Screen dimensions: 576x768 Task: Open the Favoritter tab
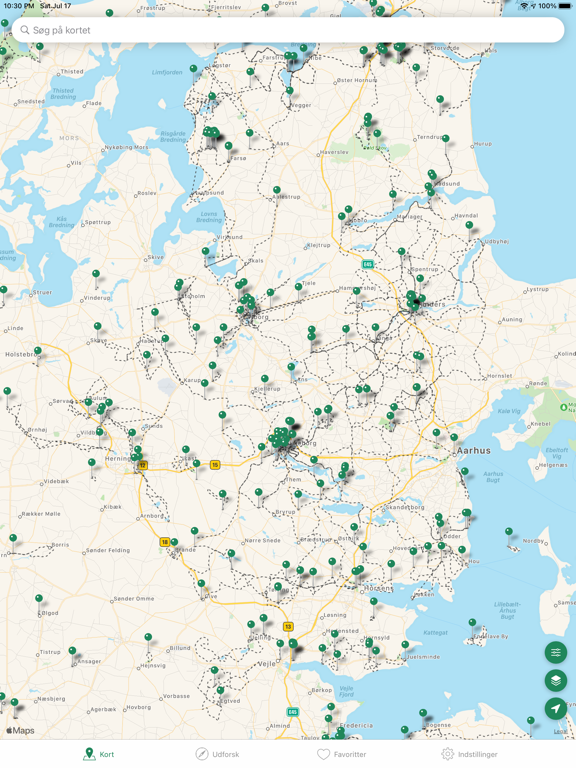click(341, 754)
